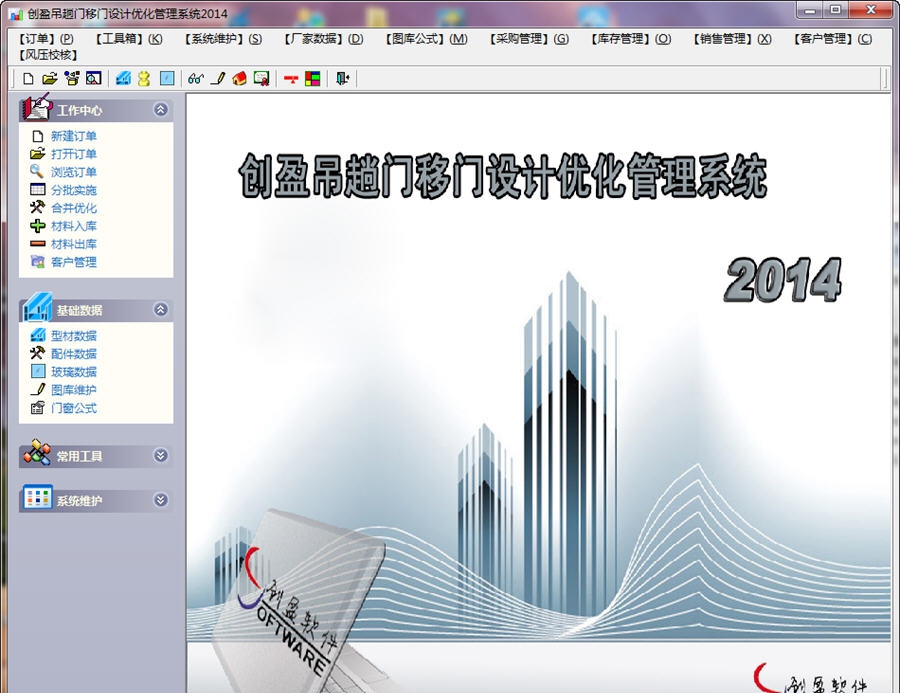
Task: Collapse the 基础数据 panel
Action: tap(160, 310)
